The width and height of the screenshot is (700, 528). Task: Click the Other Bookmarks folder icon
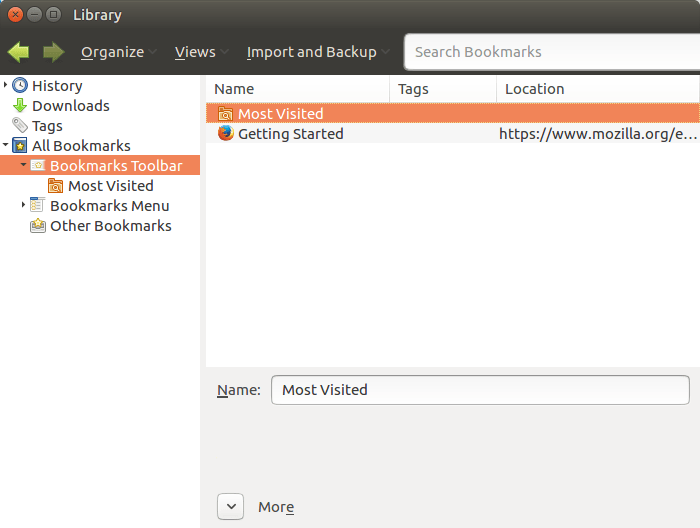click(38, 225)
